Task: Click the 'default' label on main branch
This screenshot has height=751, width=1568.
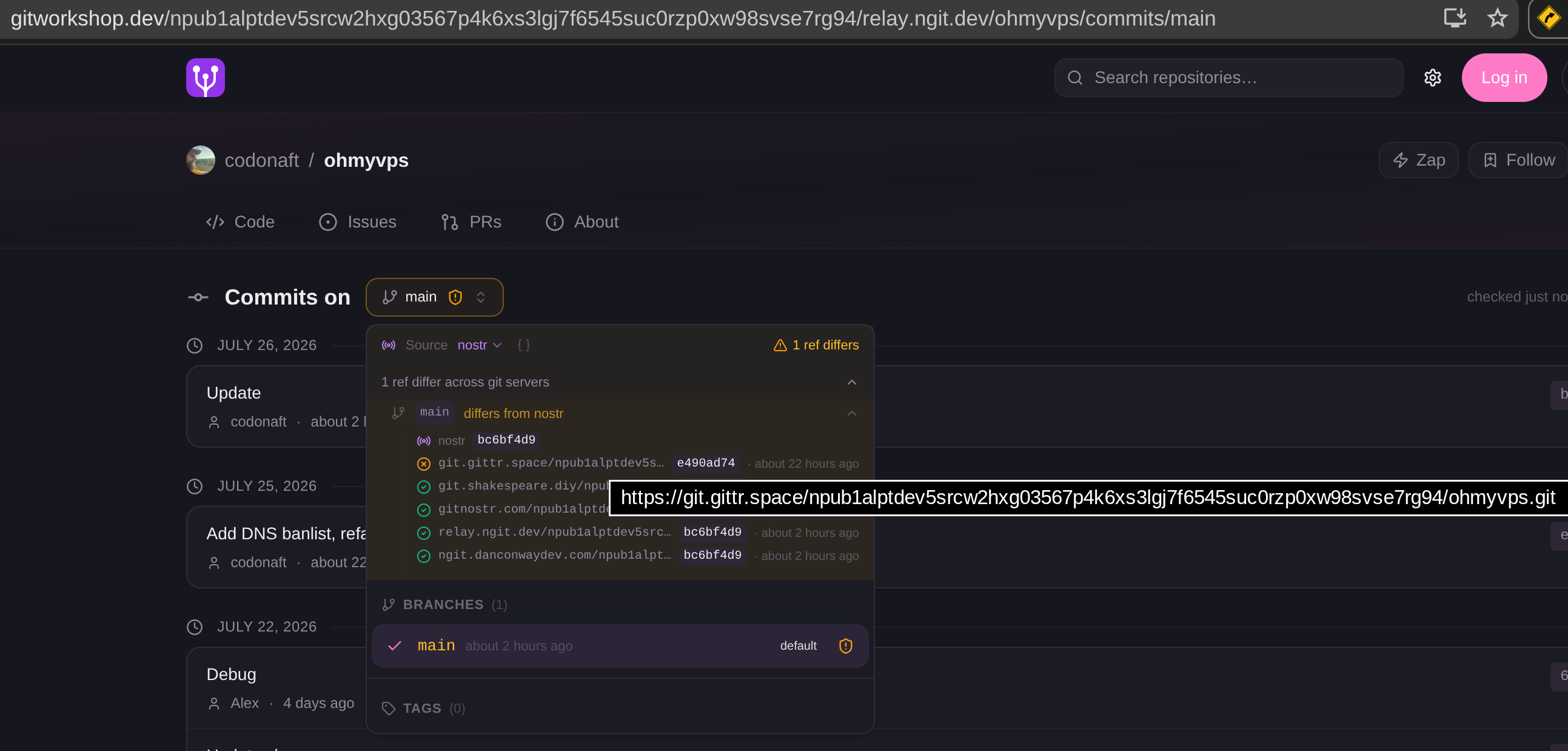Action: [798, 645]
